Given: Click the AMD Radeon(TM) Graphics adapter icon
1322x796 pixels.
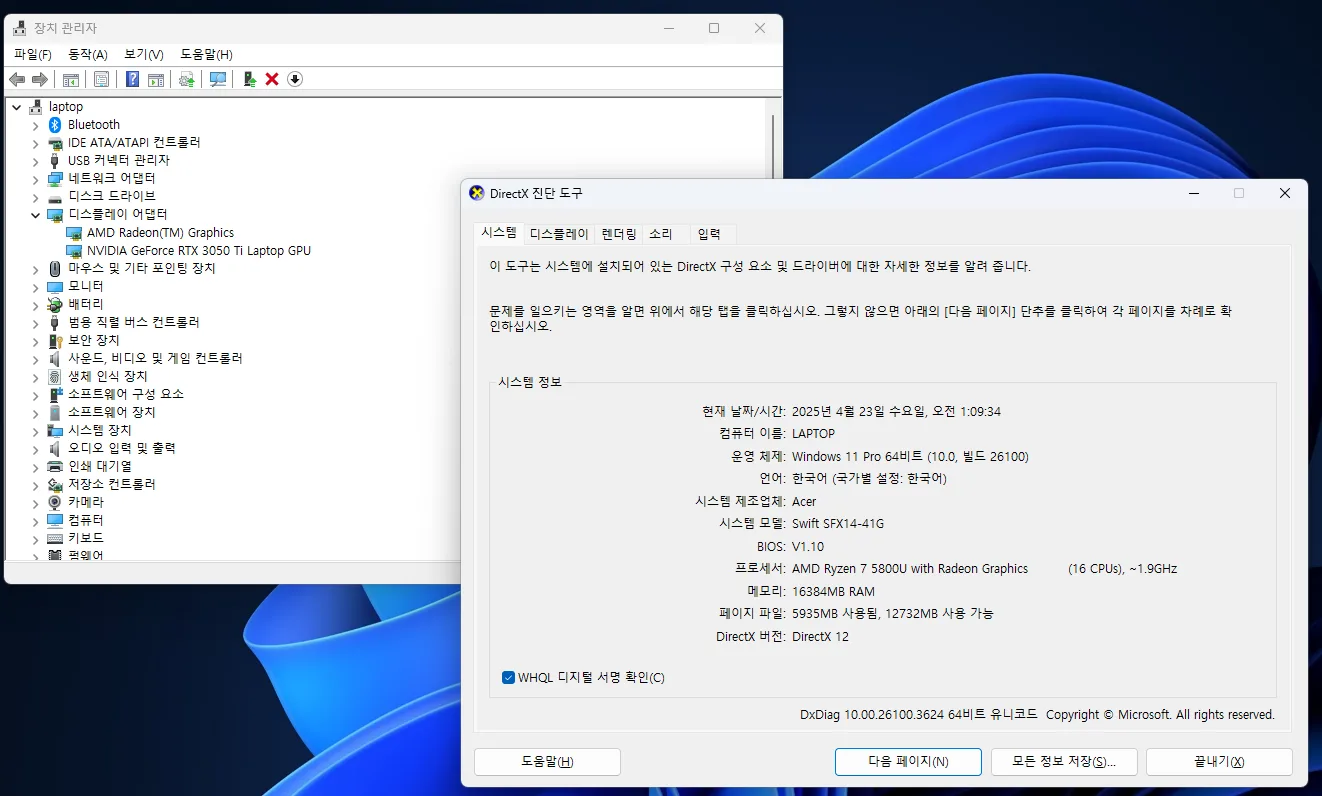Looking at the screenshot, I should pos(74,233).
